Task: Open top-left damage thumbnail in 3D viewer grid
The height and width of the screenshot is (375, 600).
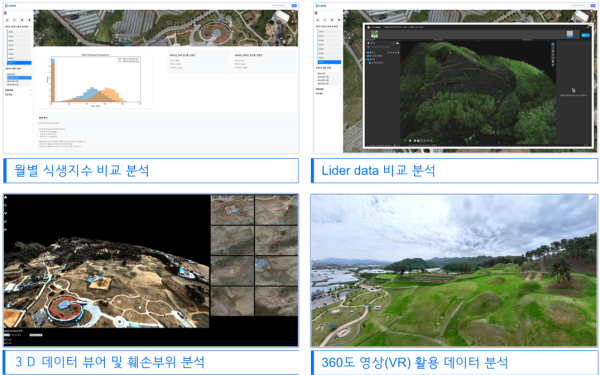Action: (232, 210)
